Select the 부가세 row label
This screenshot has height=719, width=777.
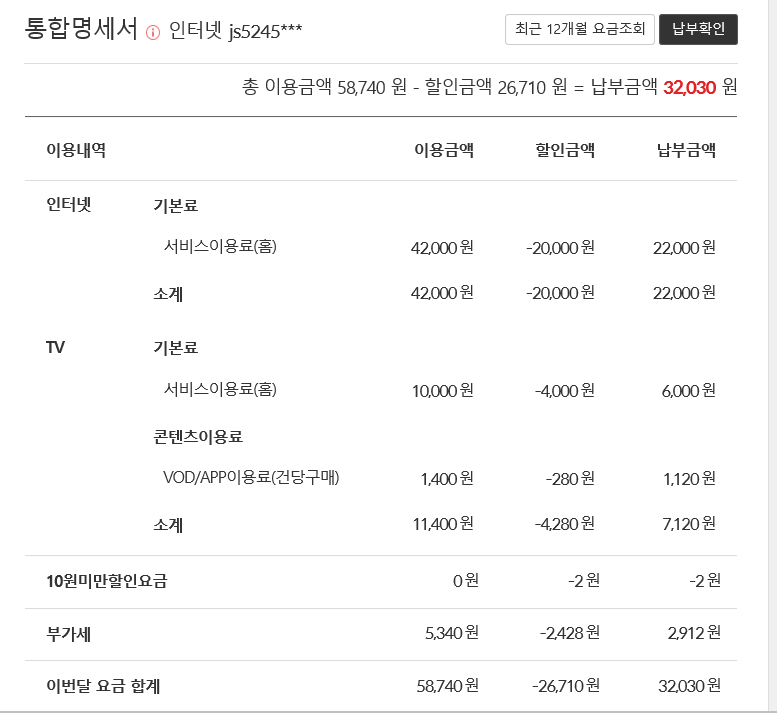(69, 634)
